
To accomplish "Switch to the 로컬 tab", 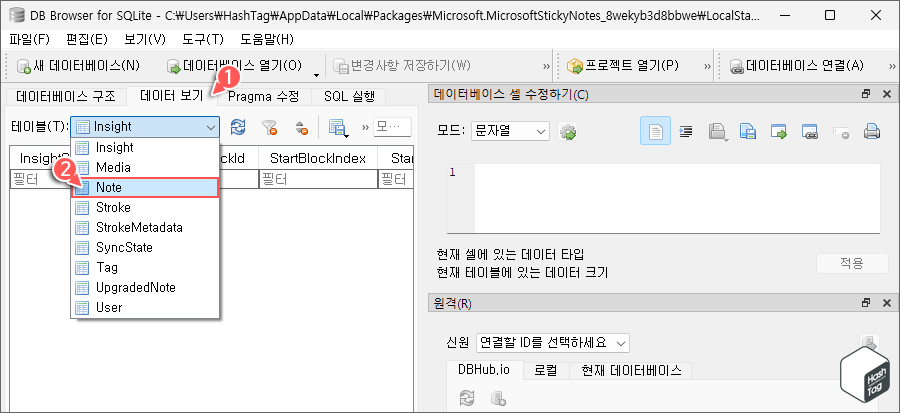I will tap(546, 371).
